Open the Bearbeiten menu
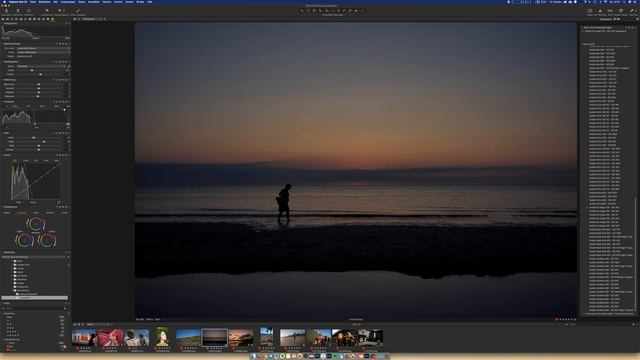The height and width of the screenshot is (360, 640). click(x=44, y=2)
